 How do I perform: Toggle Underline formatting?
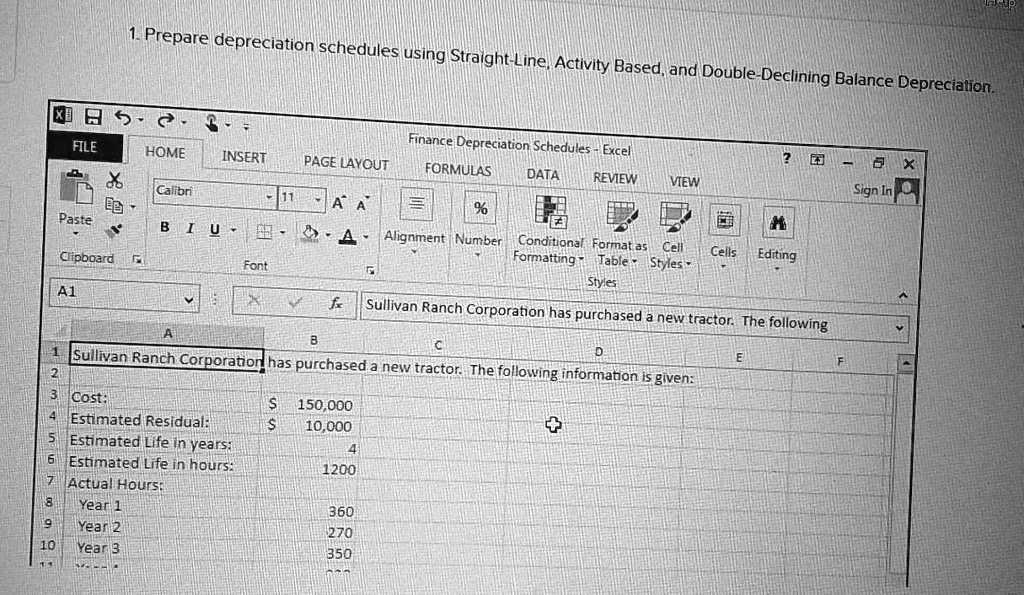214,229
